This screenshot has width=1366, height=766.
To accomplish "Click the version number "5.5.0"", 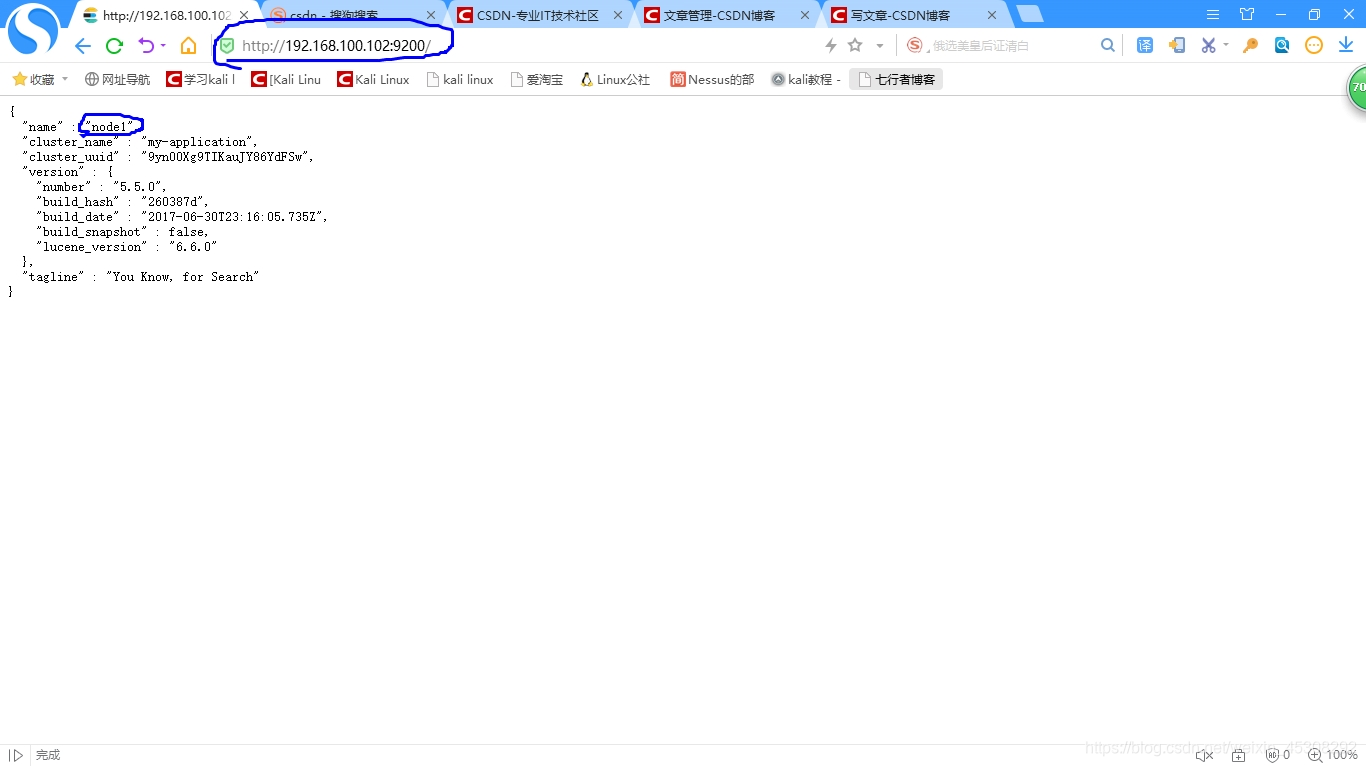I will [139, 187].
